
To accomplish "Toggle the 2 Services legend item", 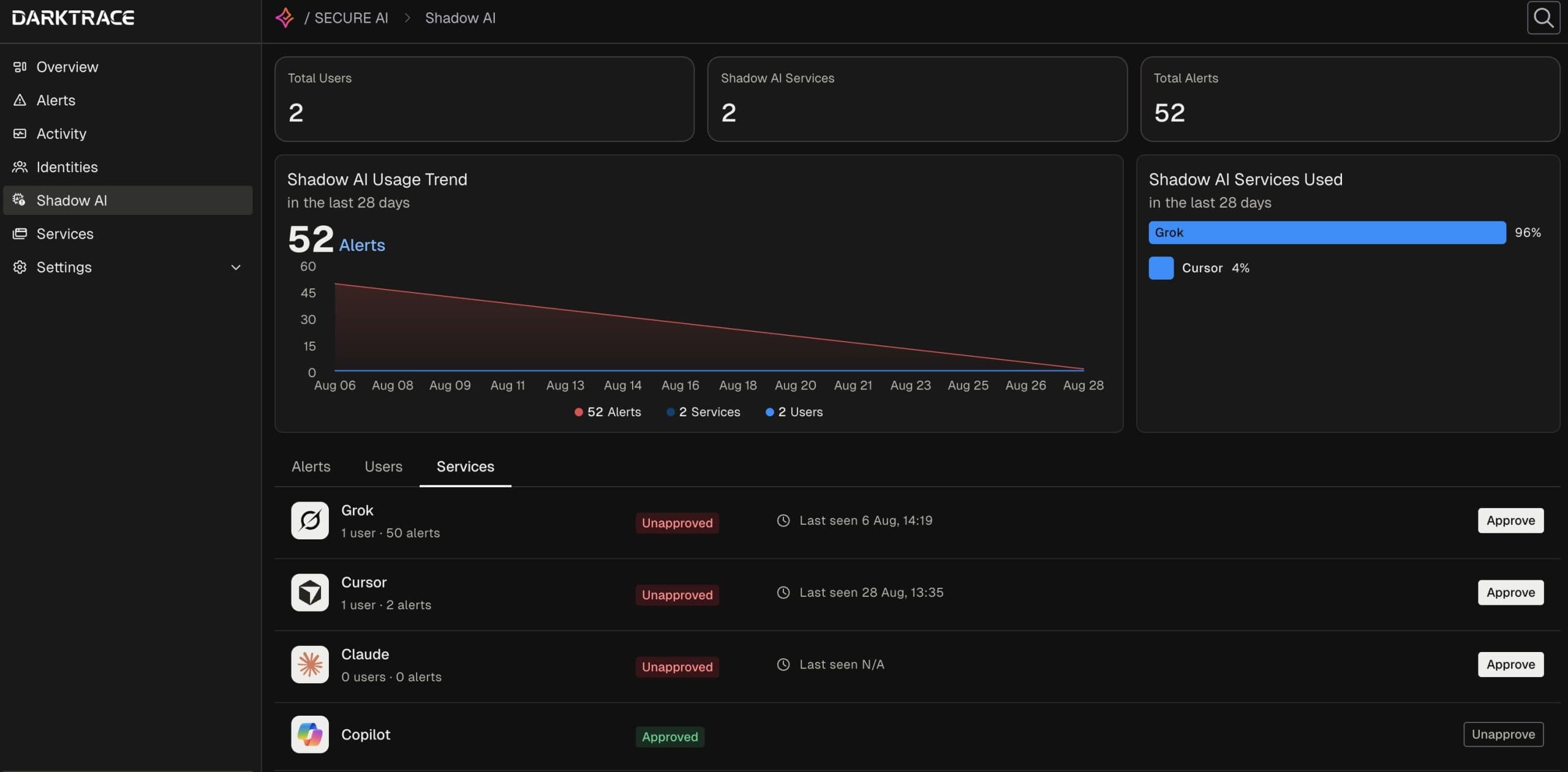I will pos(703,412).
